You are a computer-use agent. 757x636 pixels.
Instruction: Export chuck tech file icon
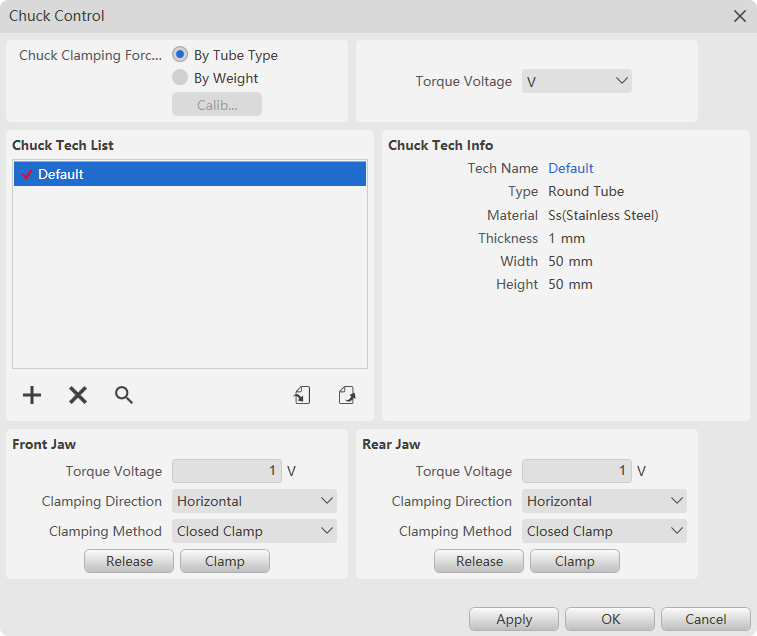(347, 395)
